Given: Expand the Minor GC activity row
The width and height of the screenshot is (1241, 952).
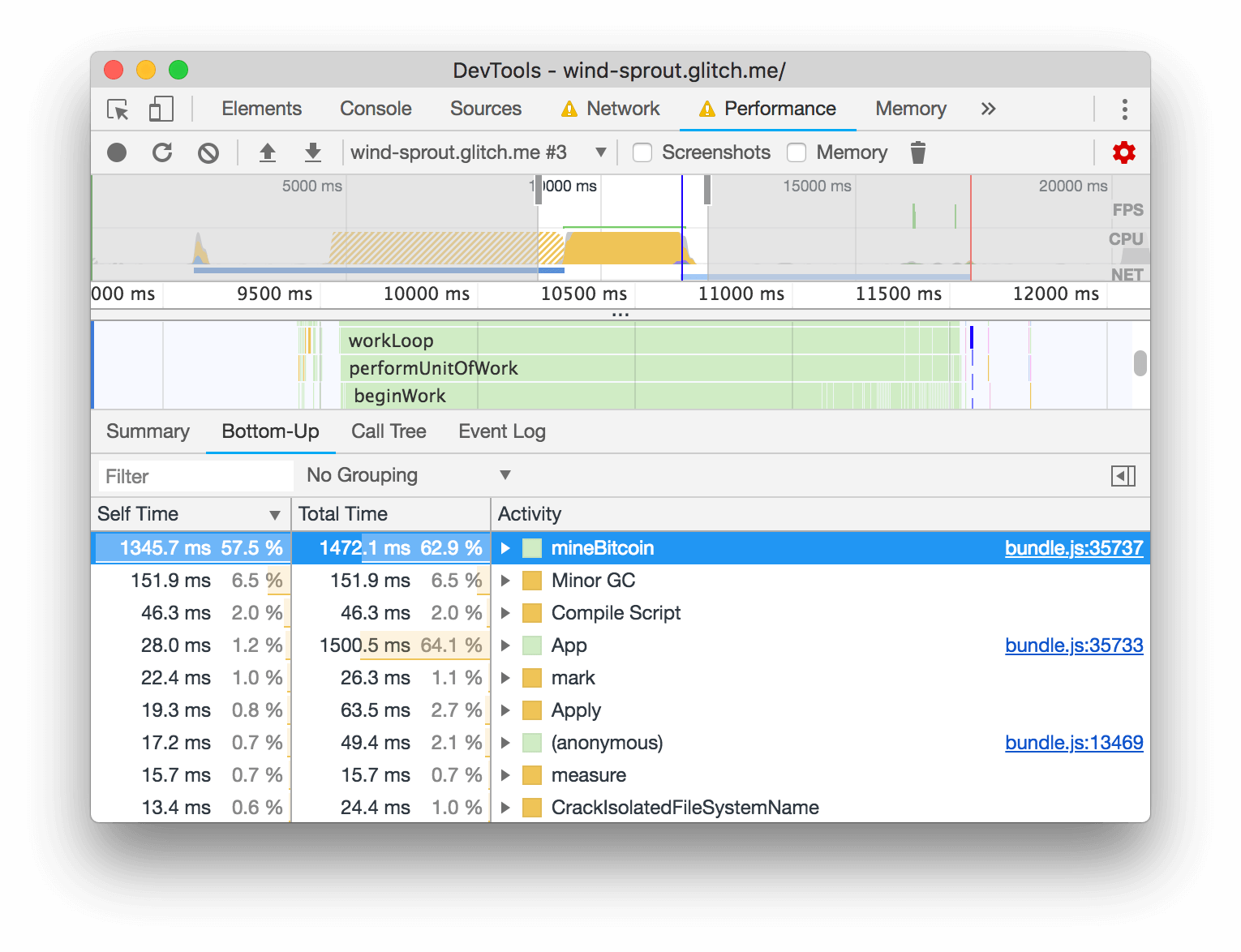Looking at the screenshot, I should (505, 581).
